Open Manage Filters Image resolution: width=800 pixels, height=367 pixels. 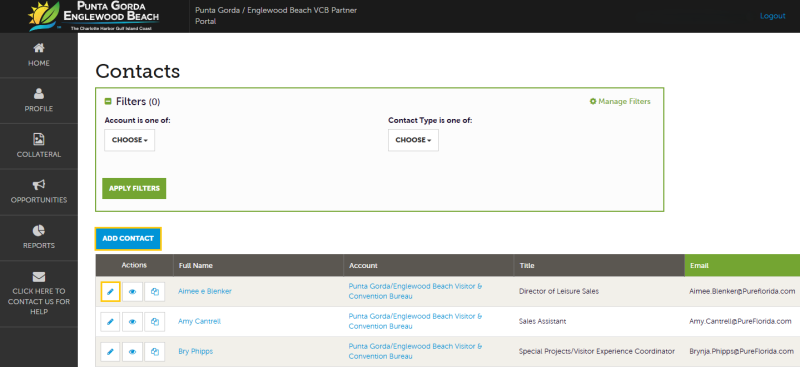(x=620, y=102)
